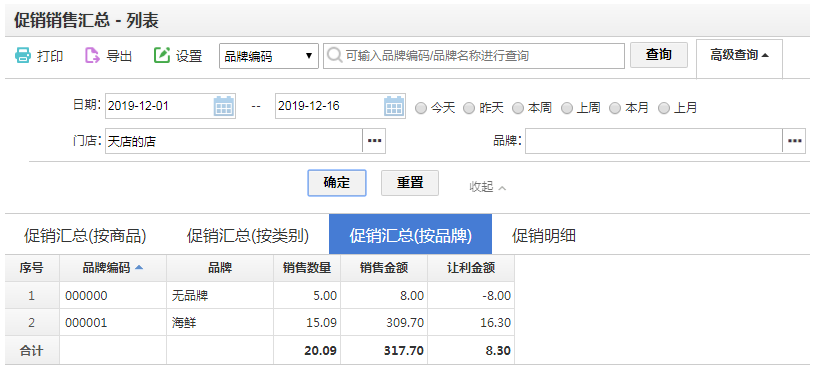Click the 设置 label
Image resolution: width=822 pixels, height=370 pixels.
189,56
